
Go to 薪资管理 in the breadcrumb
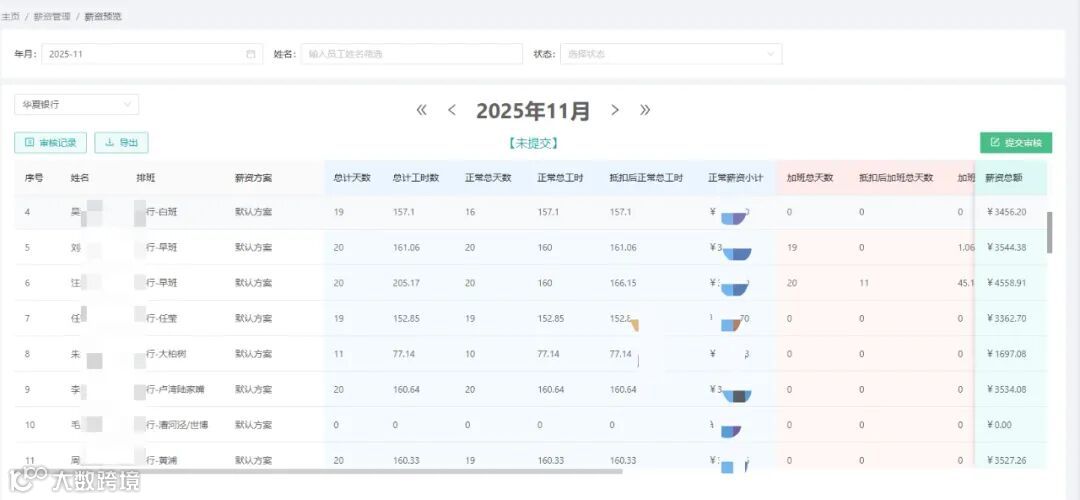[x=52, y=17]
